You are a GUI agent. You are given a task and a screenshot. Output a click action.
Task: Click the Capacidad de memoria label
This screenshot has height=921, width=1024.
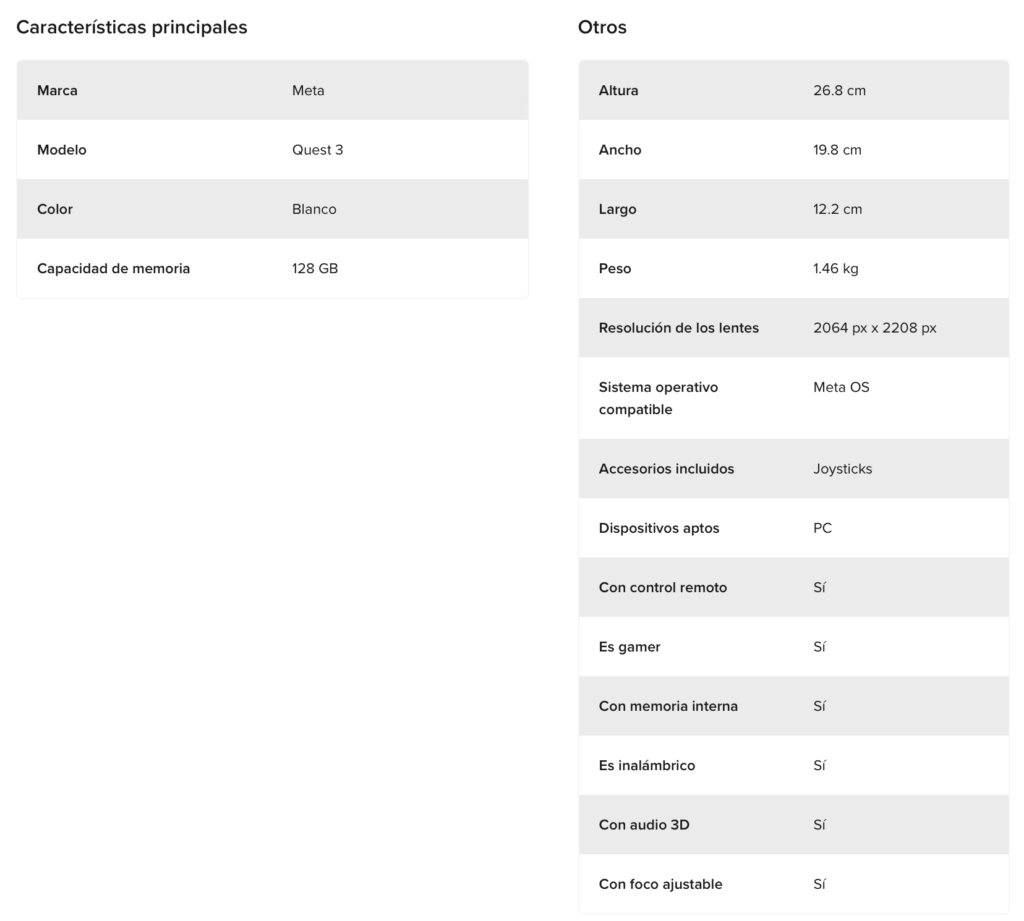point(113,269)
